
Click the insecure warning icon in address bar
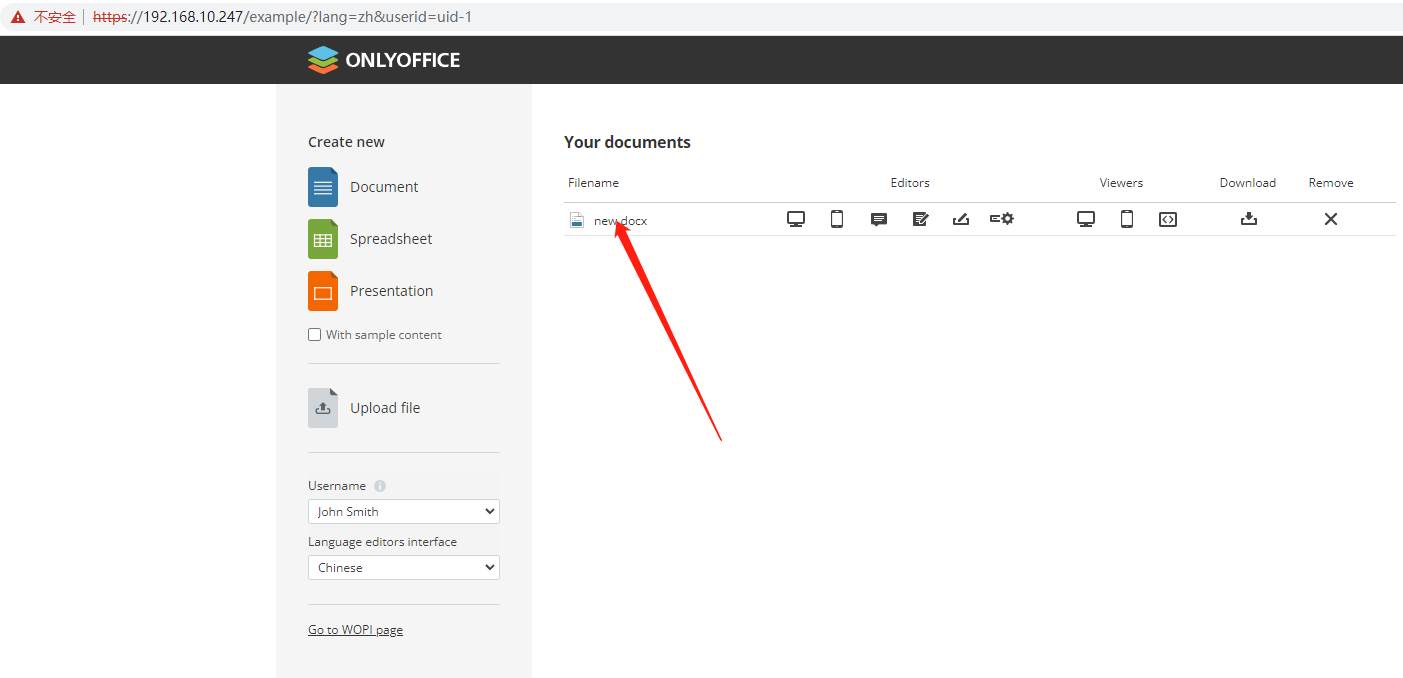[x=18, y=17]
